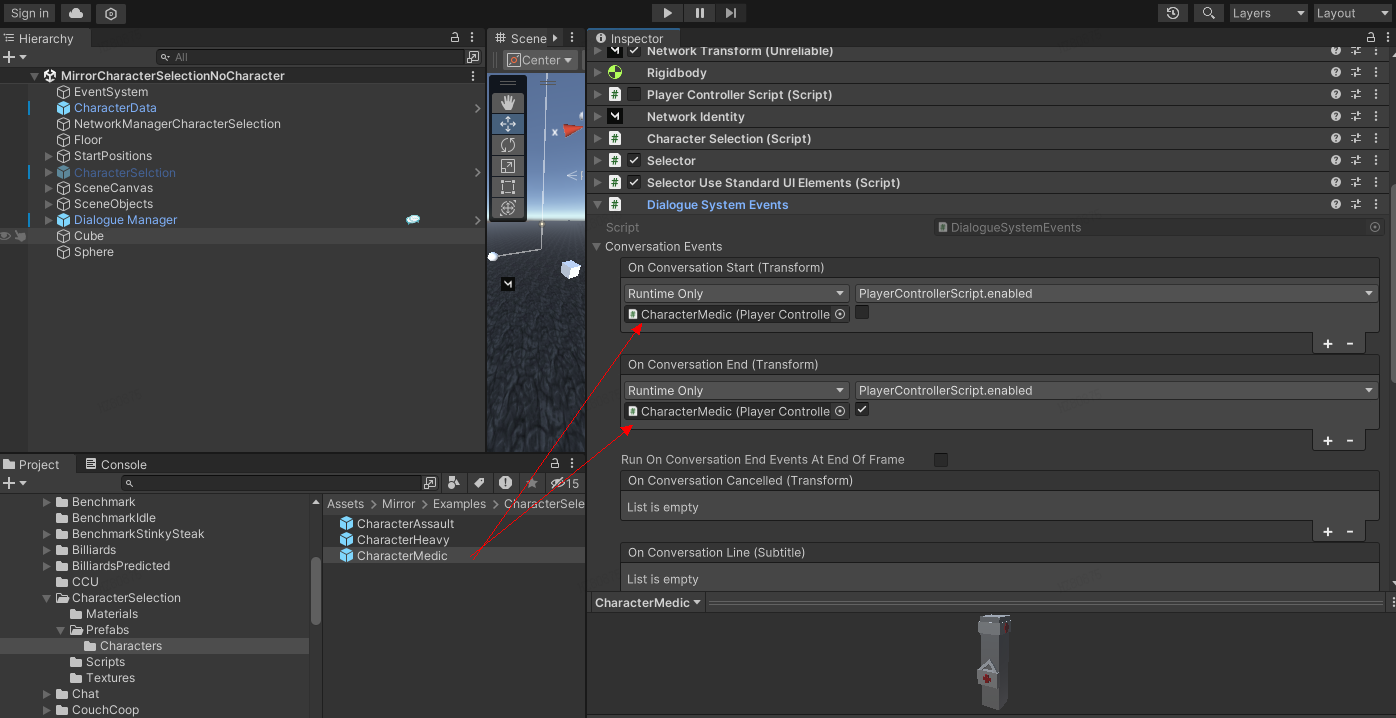Viewport: 1396px width, 718px height.
Task: Add entry to On Conversation Cancelled list
Action: (1328, 532)
